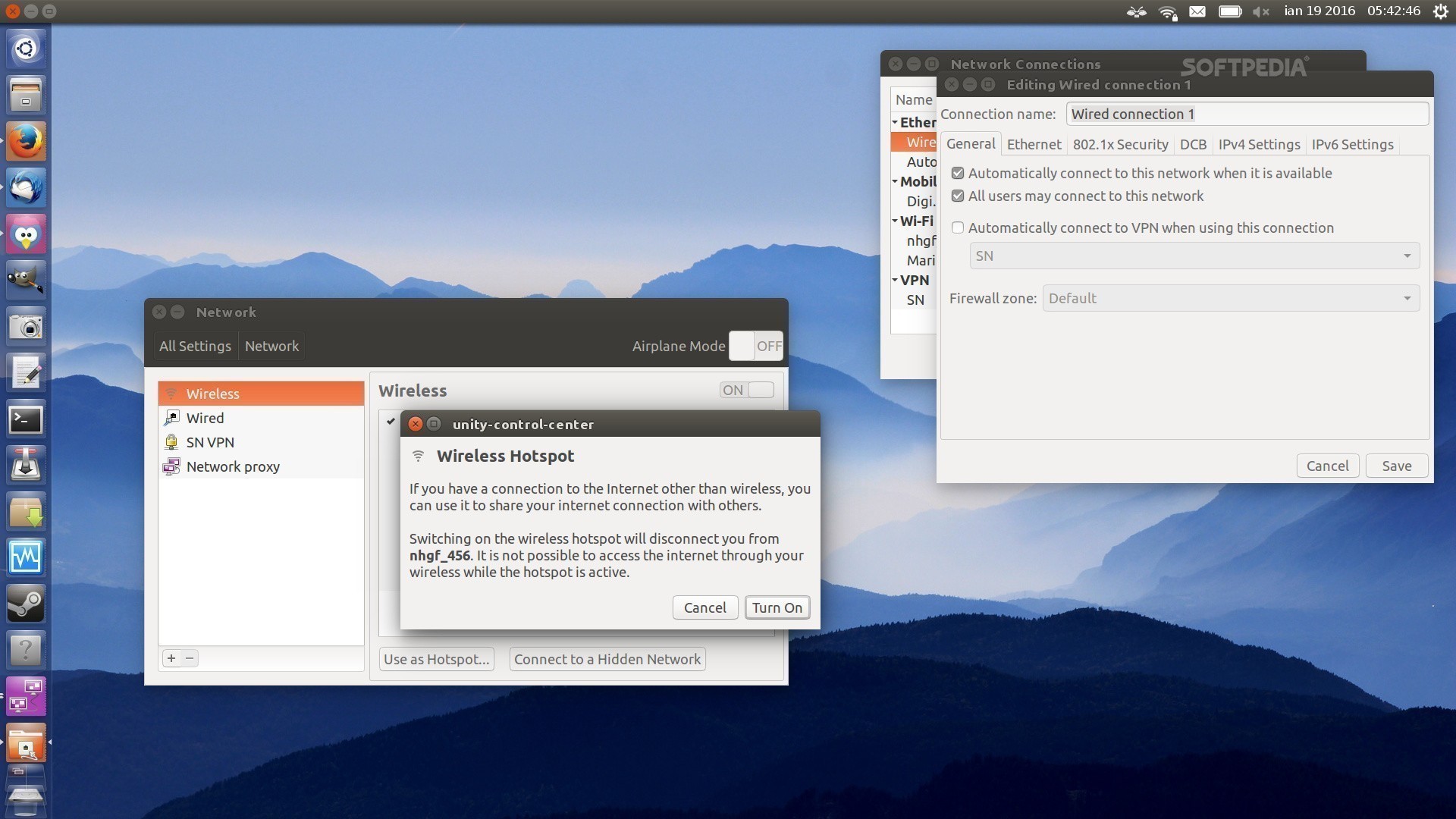Switch to IPv4 Settings tab
The image size is (1456, 819).
(x=1259, y=143)
